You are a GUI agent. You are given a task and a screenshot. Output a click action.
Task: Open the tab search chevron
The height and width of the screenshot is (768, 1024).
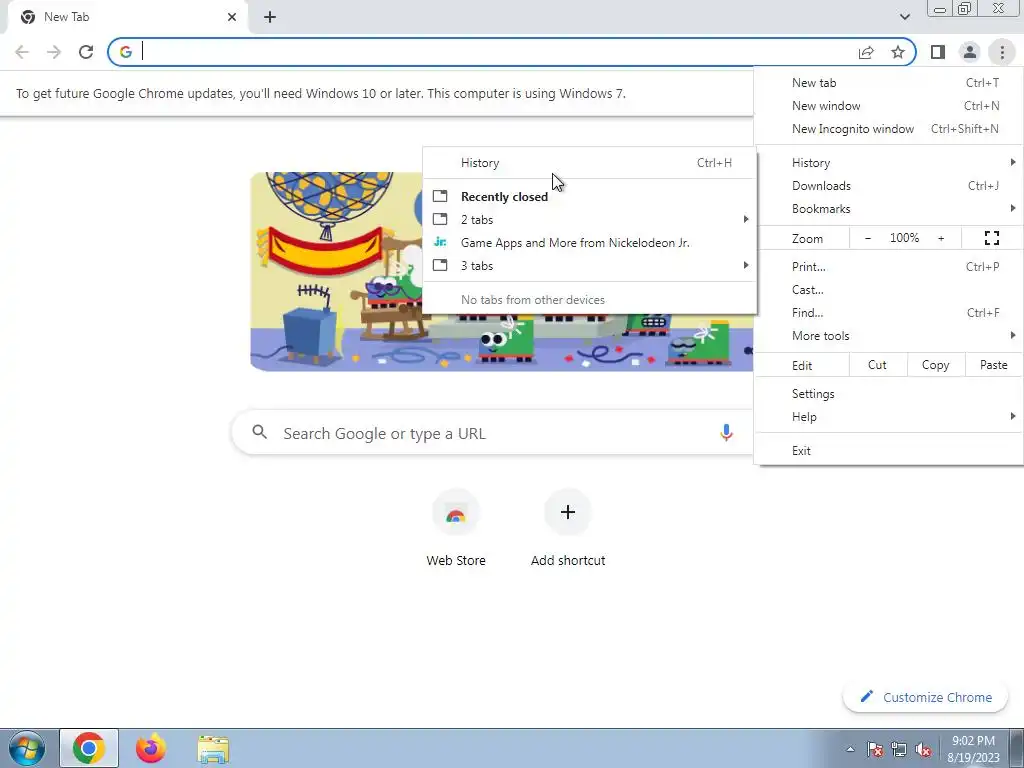tap(904, 17)
